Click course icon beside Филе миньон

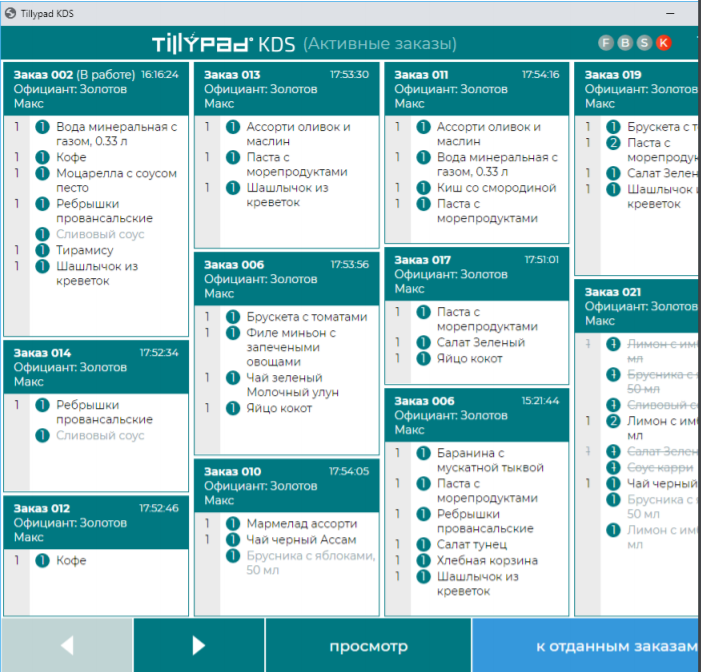[x=233, y=333]
